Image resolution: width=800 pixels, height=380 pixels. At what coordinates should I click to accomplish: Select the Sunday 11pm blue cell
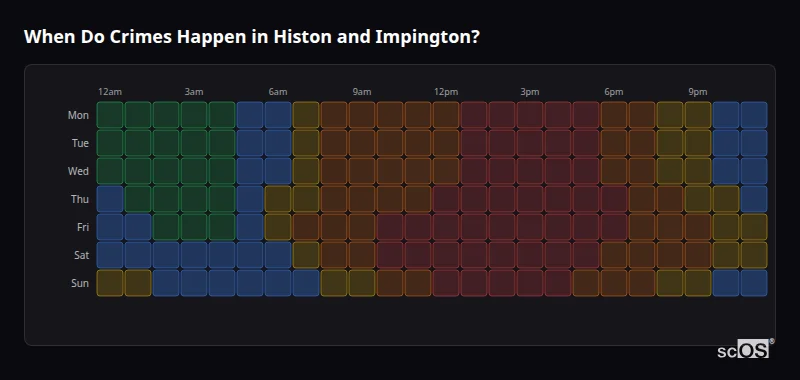(x=754, y=283)
